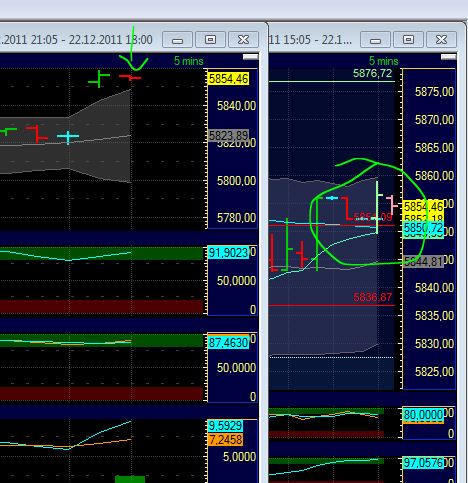Screen dimensions: 468x483
Task: Click the tall light green candle in right chart
Action: coord(377,207)
